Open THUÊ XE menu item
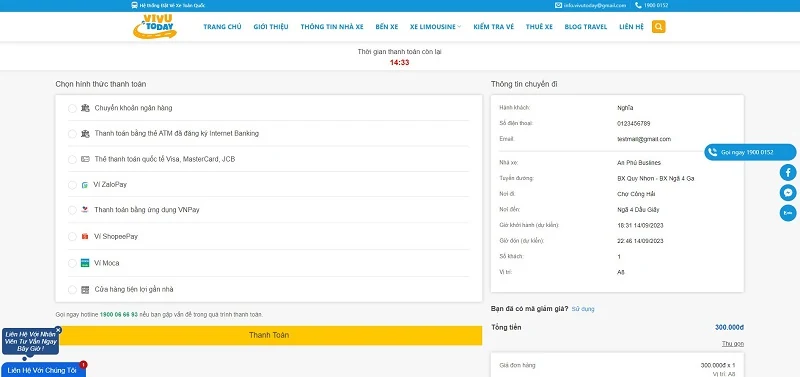This screenshot has width=800, height=377. (539, 27)
